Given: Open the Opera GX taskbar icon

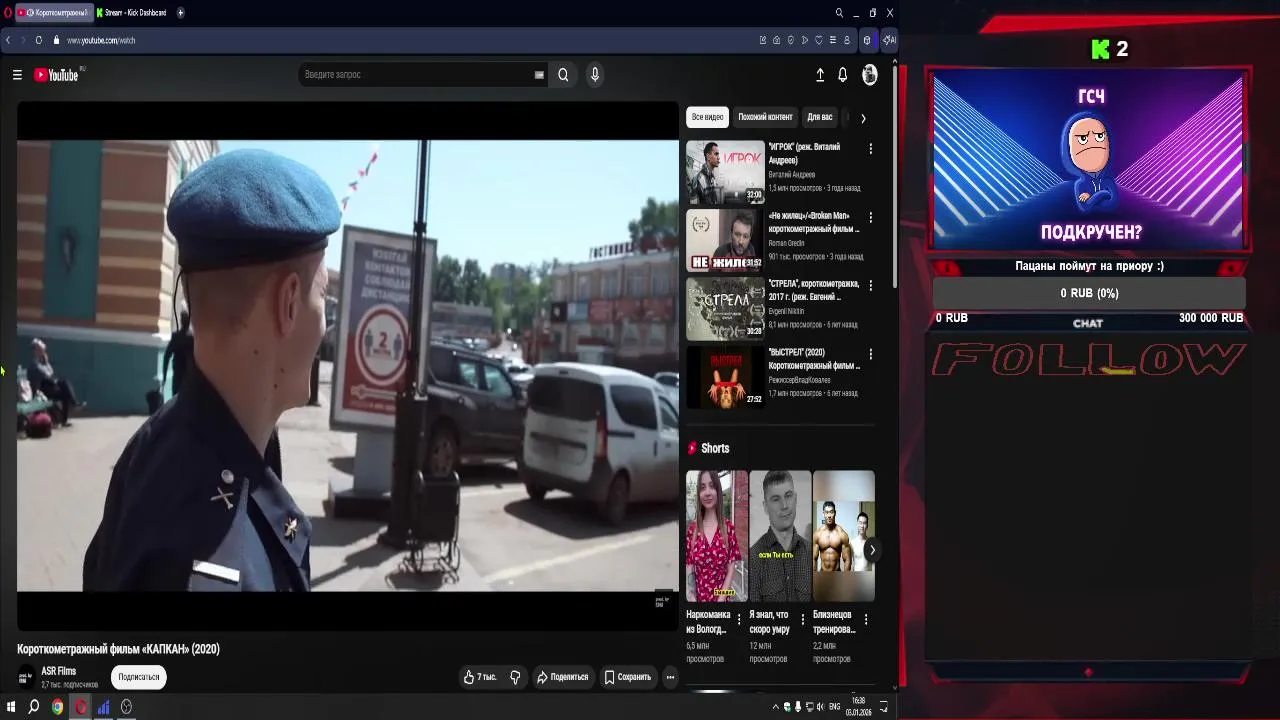Looking at the screenshot, I should 81,707.
